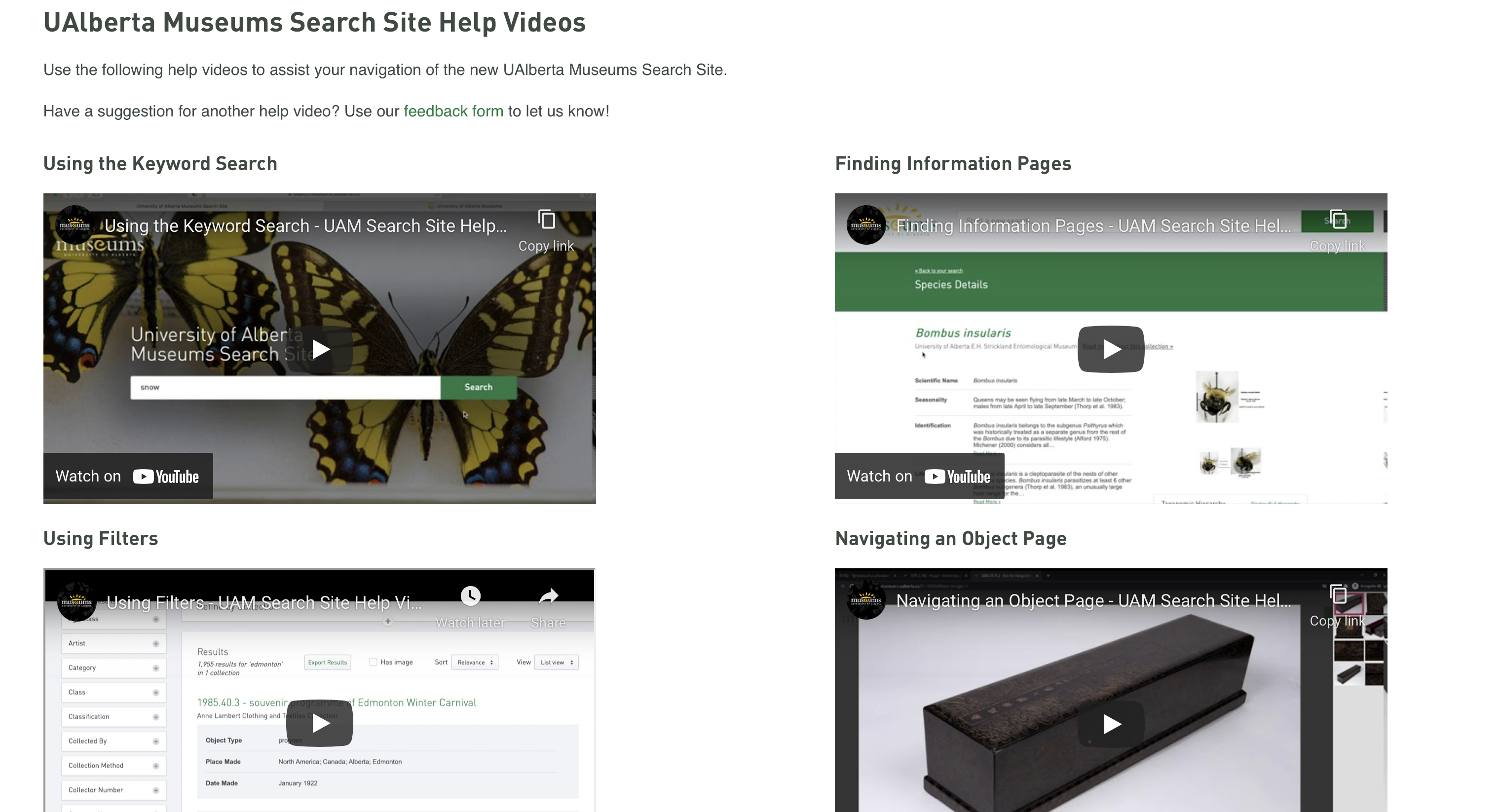Watch Finding Information Pages video on YouTube
This screenshot has height=812, width=1500.
point(919,476)
